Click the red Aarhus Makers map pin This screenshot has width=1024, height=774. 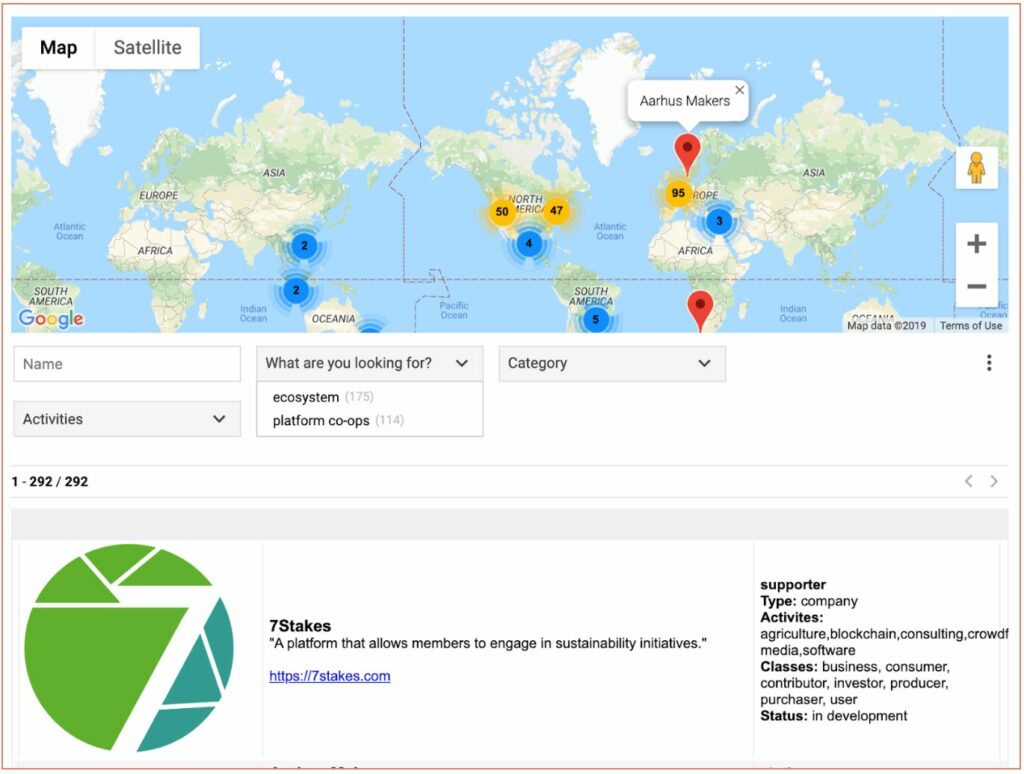[x=686, y=151]
